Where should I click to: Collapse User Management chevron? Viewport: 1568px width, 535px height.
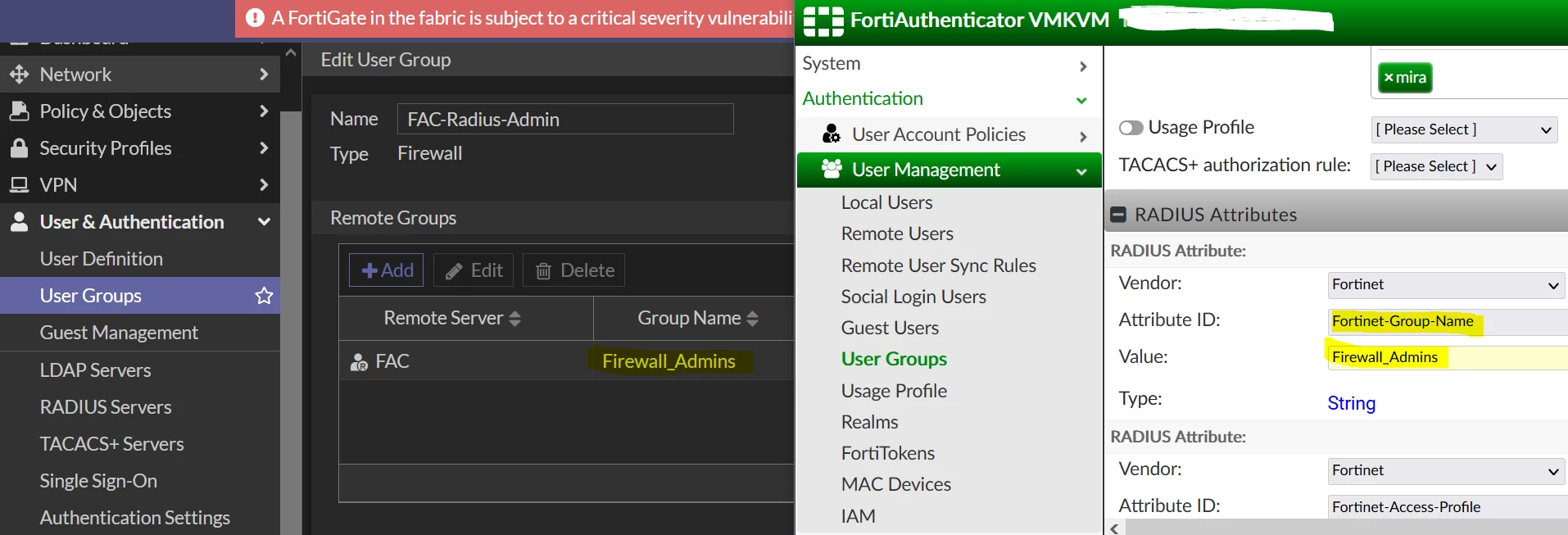pyautogui.click(x=1081, y=171)
